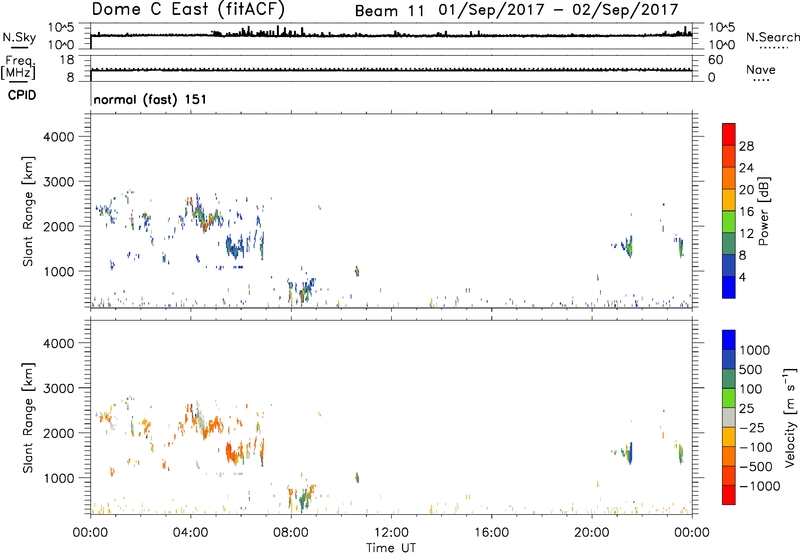This screenshot has width=800, height=554.
Task: Click the 'Nave' label
Action: pyautogui.click(x=761, y=70)
